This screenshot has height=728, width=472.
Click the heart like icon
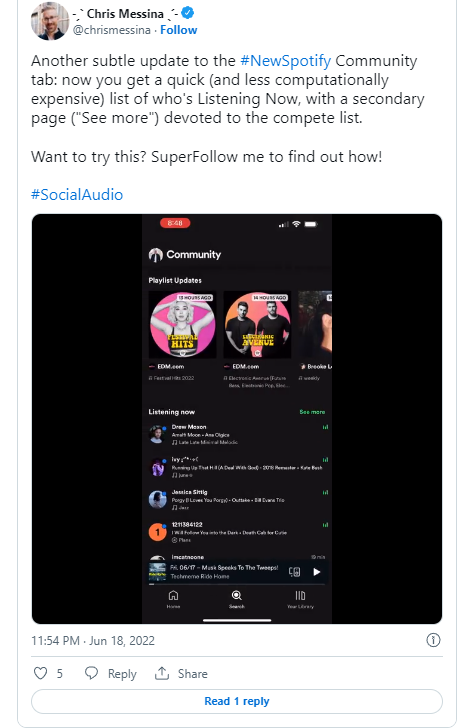pyautogui.click(x=40, y=673)
